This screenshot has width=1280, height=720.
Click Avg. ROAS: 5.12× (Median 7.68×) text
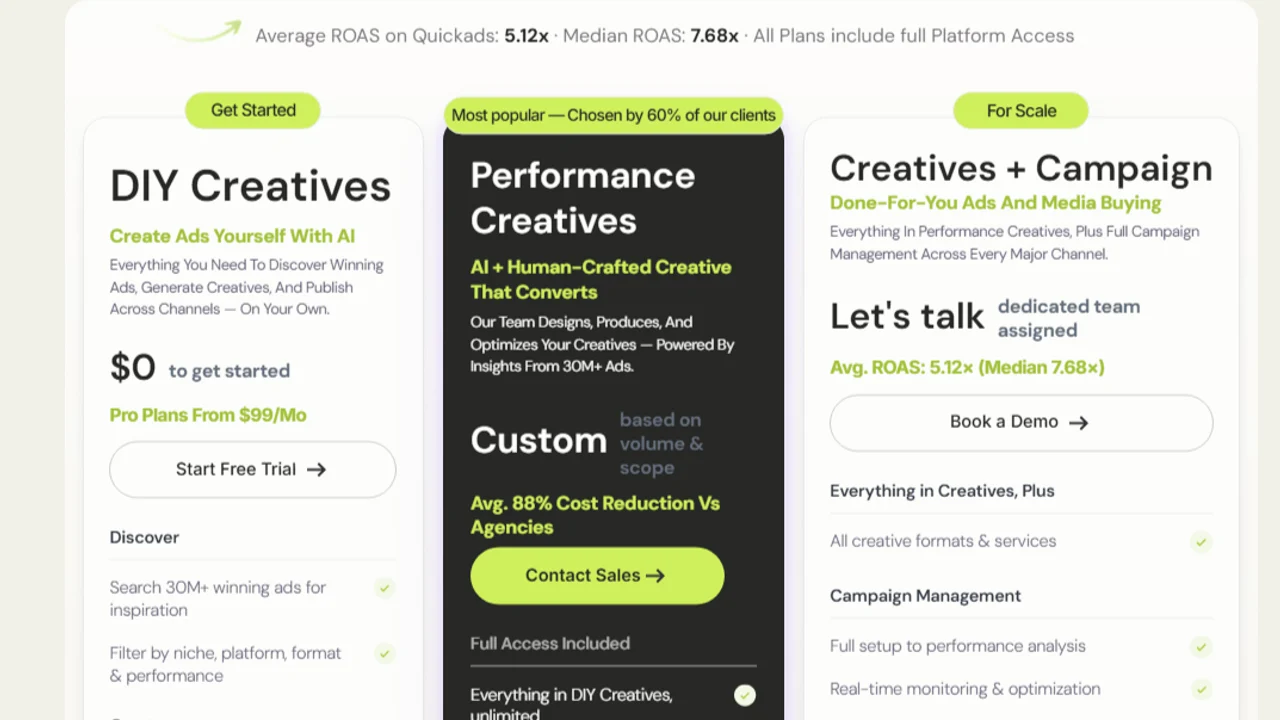coord(967,367)
